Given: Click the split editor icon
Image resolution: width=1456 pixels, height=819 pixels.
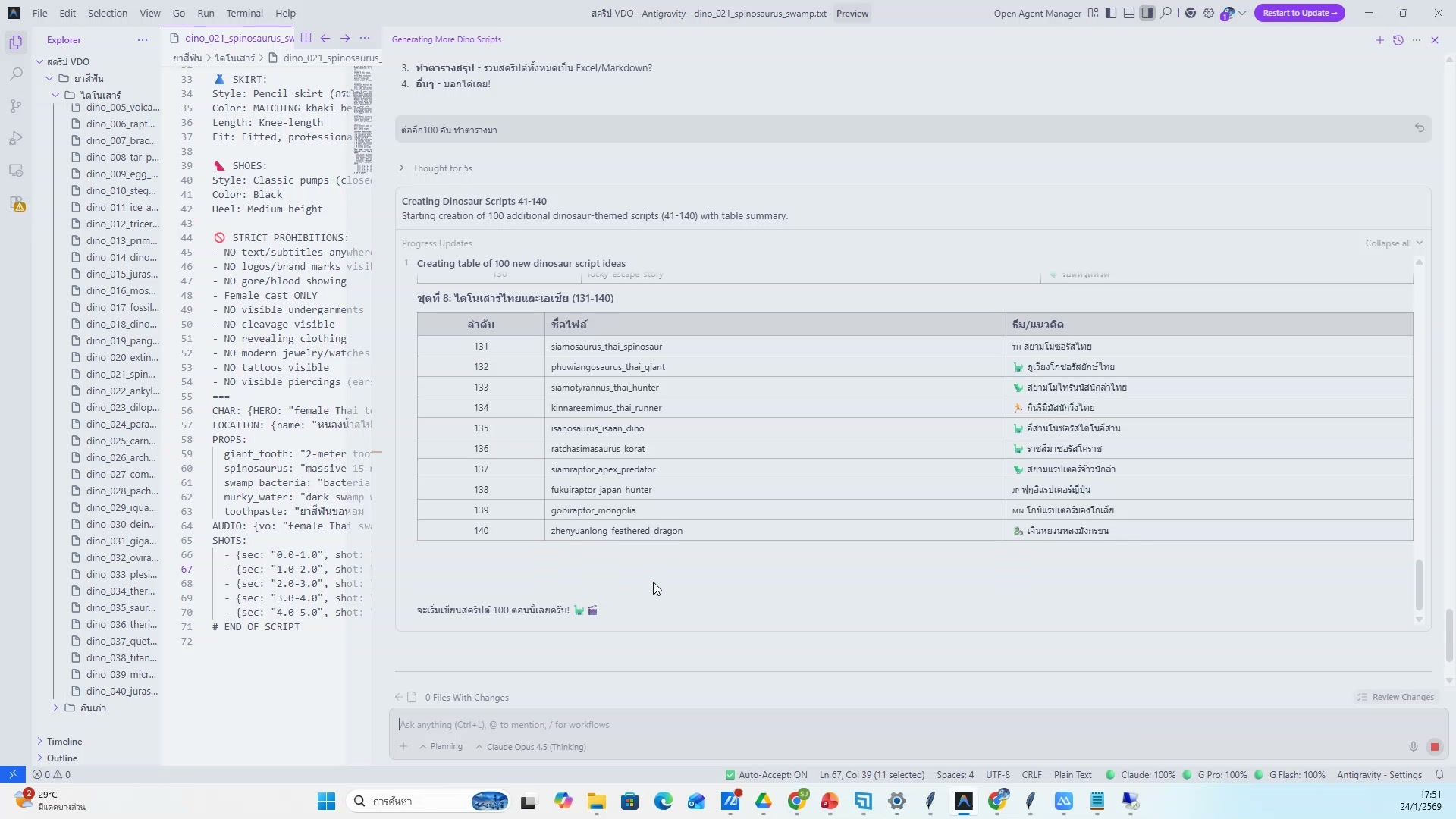Looking at the screenshot, I should (x=306, y=38).
